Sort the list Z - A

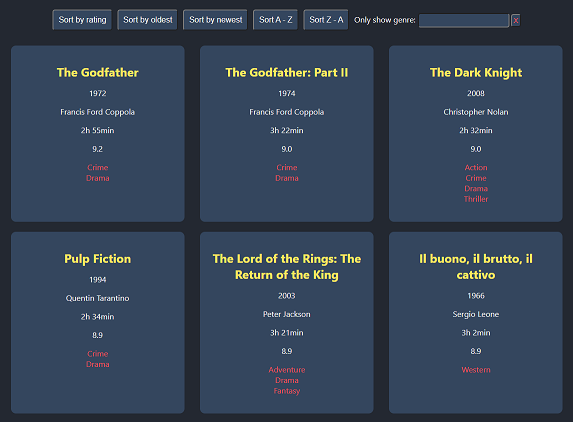pos(326,20)
